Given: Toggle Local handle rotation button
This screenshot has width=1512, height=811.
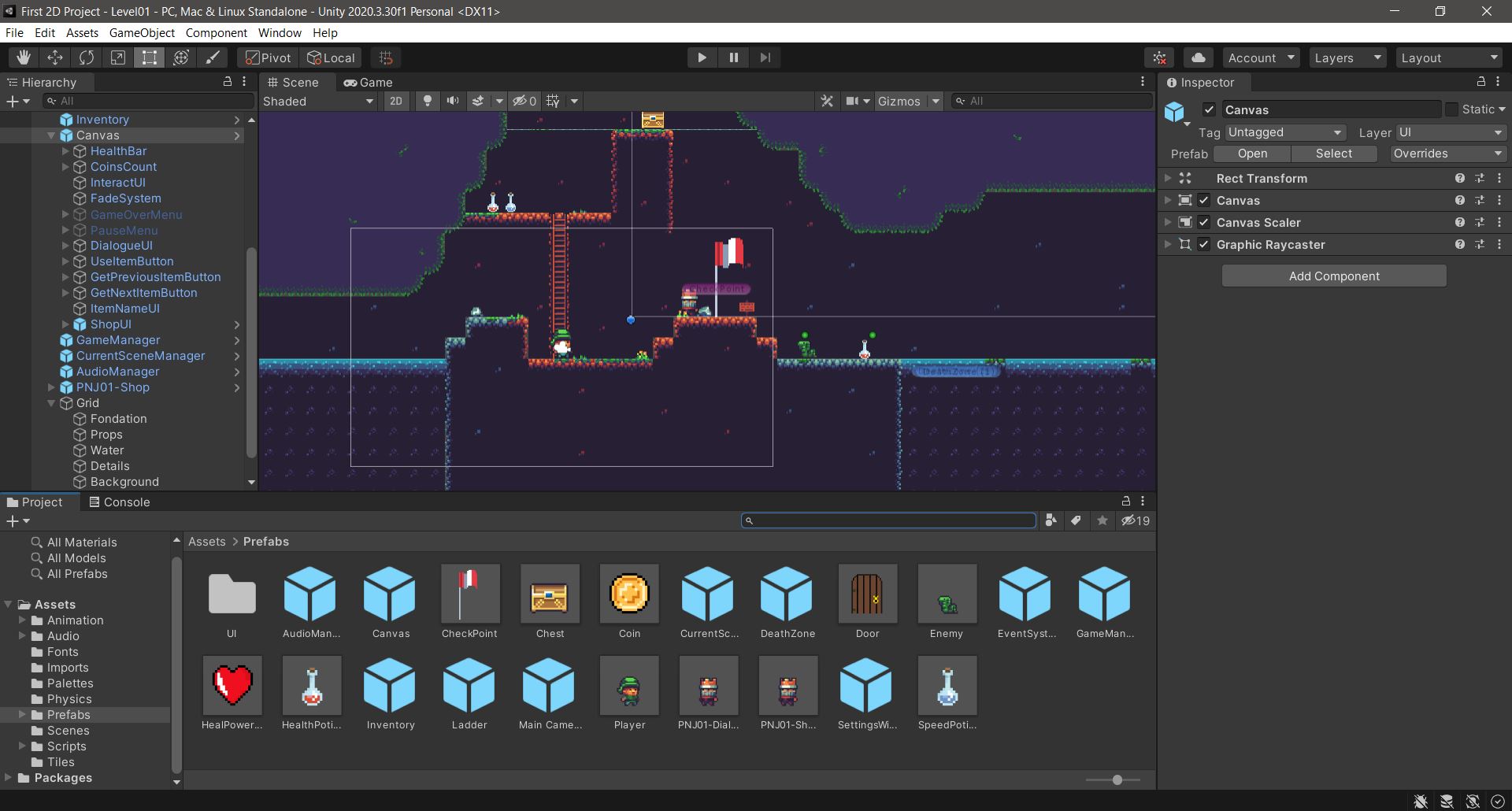Looking at the screenshot, I should [x=331, y=57].
